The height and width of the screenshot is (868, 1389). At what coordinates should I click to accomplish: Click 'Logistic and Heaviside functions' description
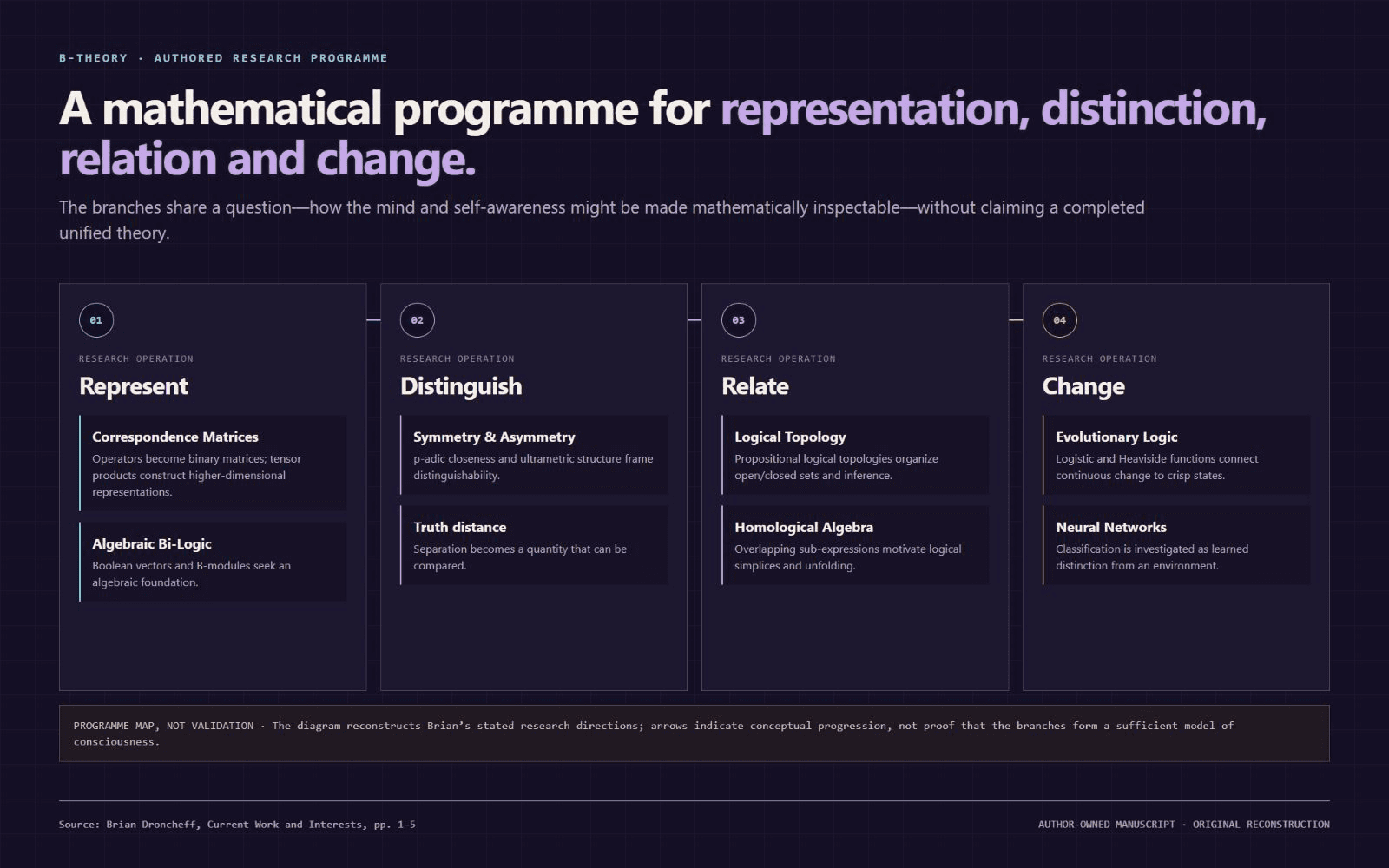[x=1156, y=467]
